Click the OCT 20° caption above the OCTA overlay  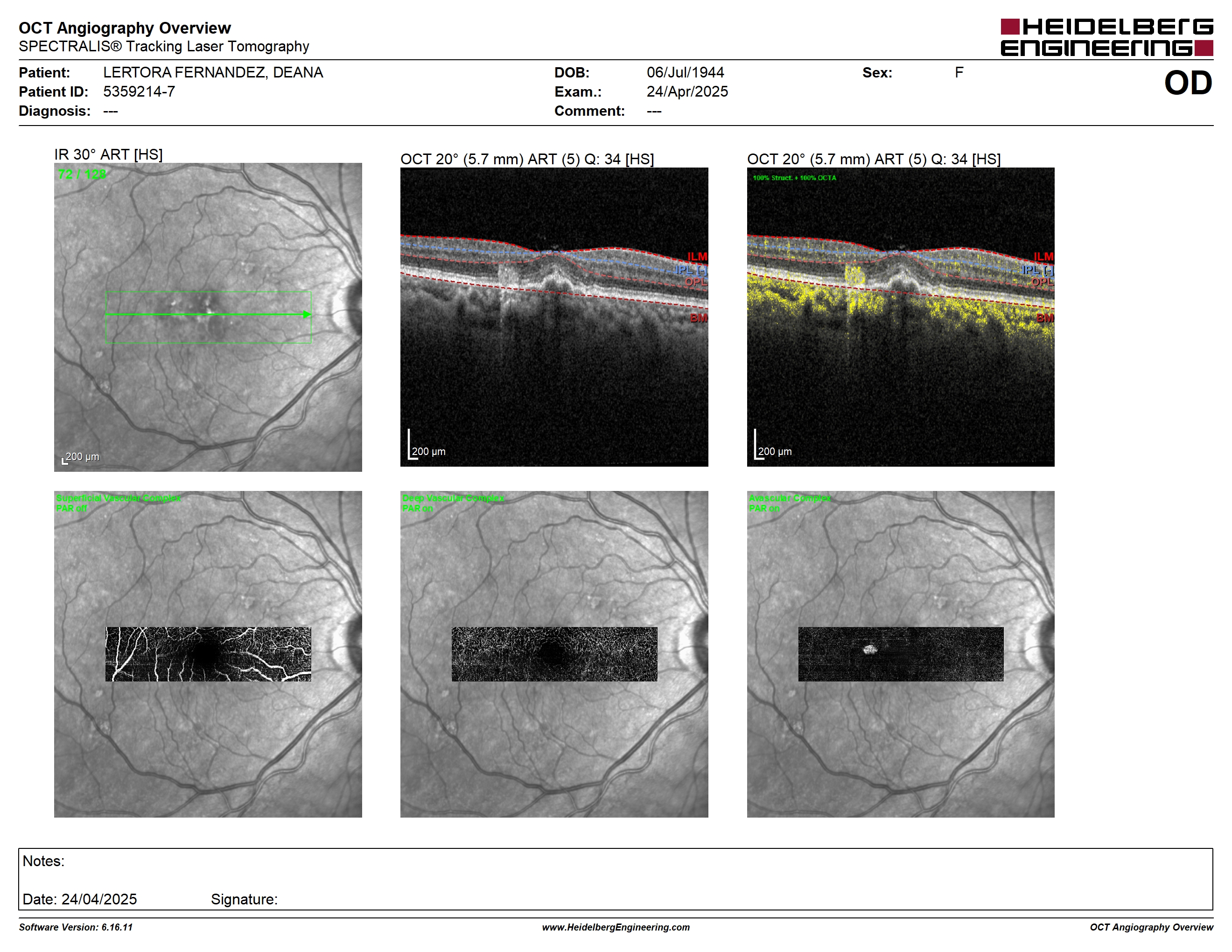(874, 159)
